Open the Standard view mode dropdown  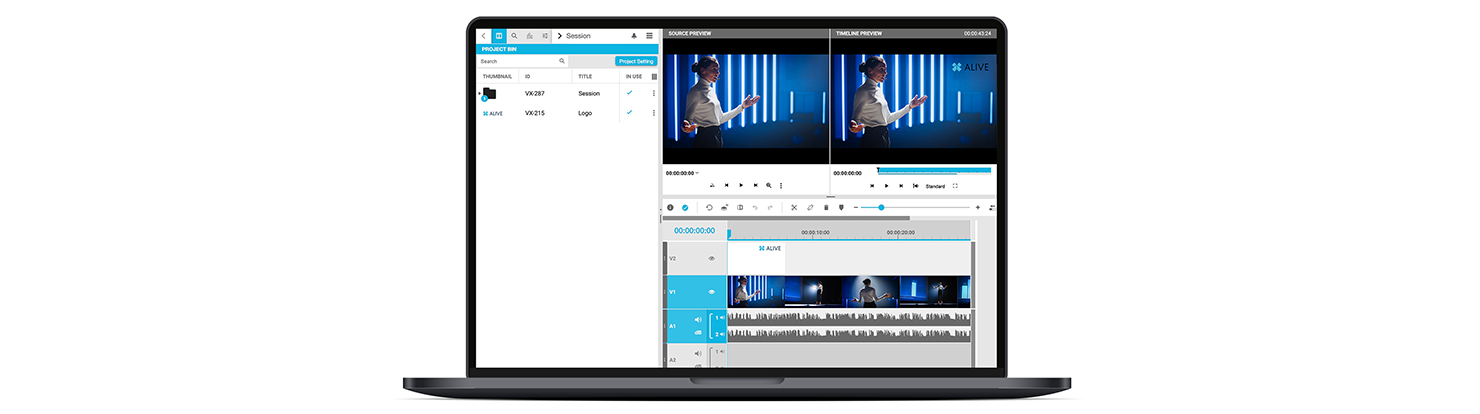click(x=935, y=186)
